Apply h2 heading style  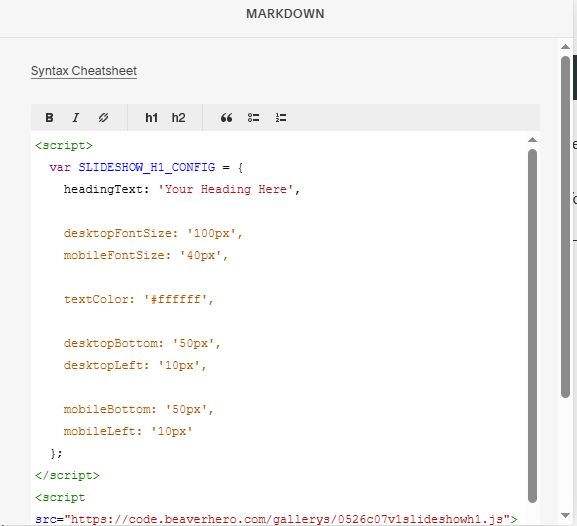pyautogui.click(x=178, y=118)
